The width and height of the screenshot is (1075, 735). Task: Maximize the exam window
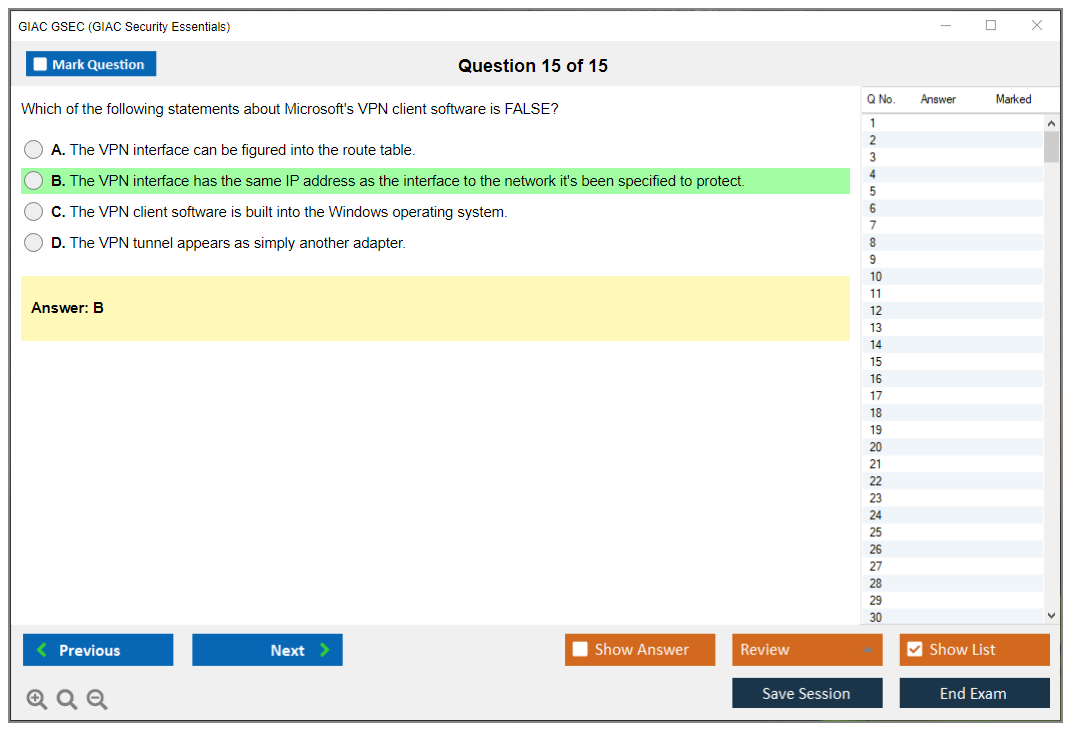(991, 26)
